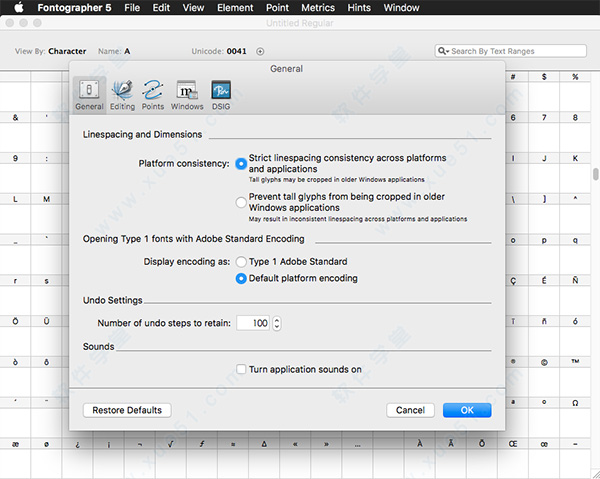Select the glyph cell labeled L

[15, 214]
